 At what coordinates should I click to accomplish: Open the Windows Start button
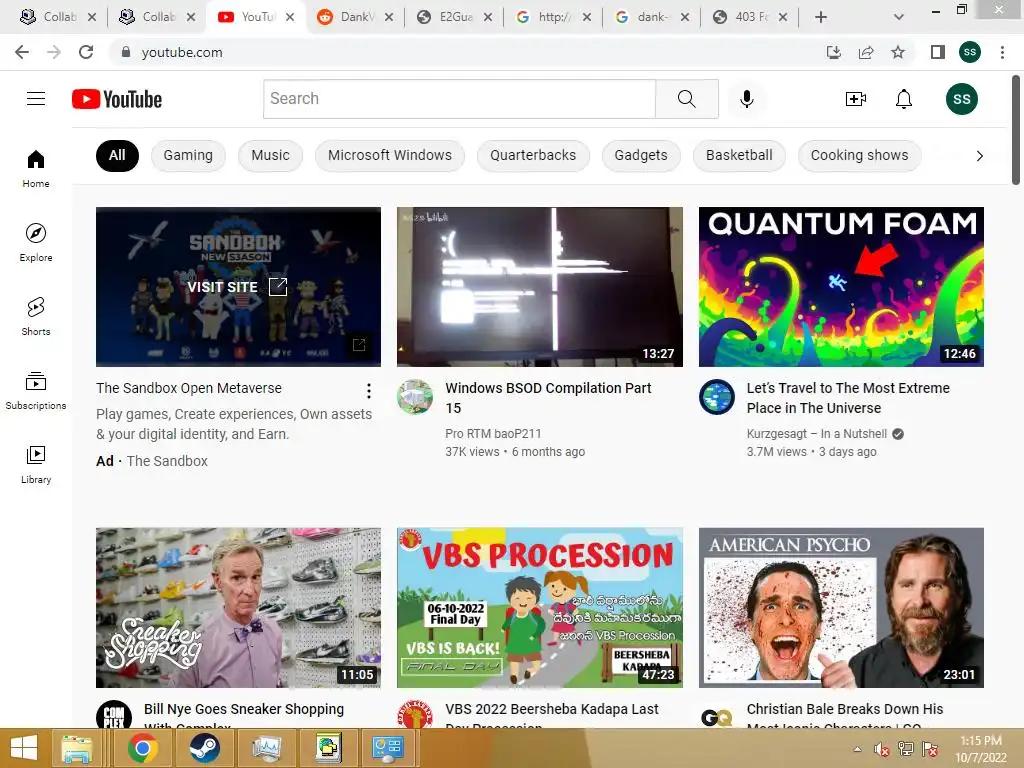tap(24, 748)
